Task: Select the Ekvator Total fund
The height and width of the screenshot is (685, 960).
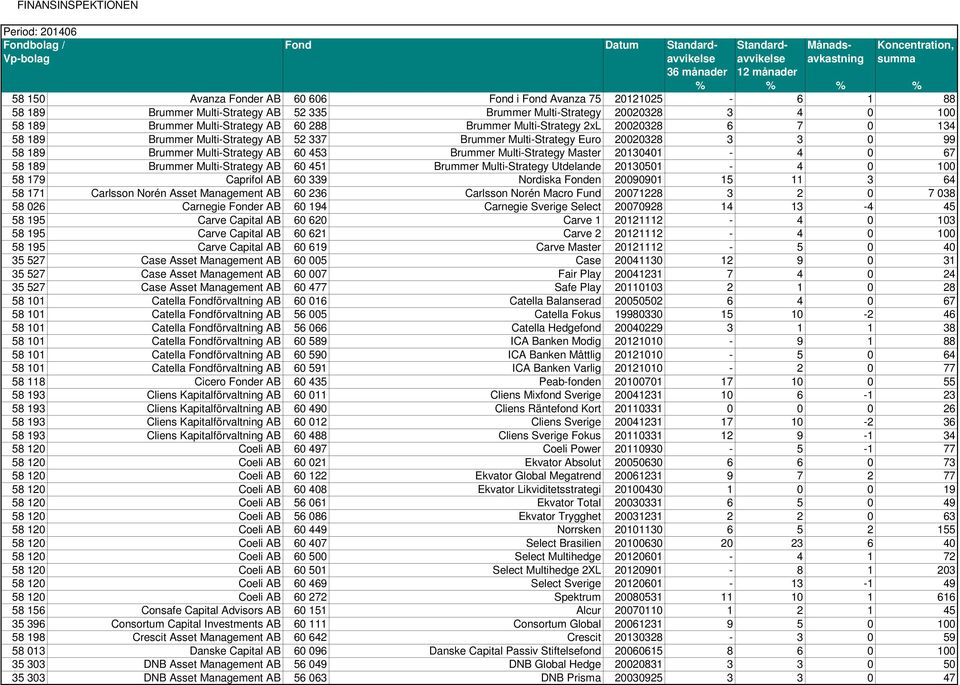Action: (569, 503)
